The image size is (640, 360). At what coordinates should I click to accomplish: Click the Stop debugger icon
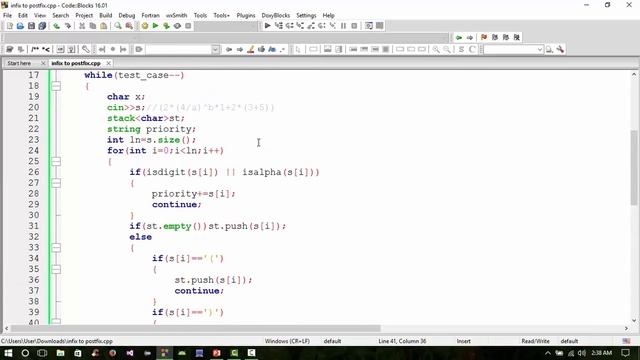click(x=354, y=26)
